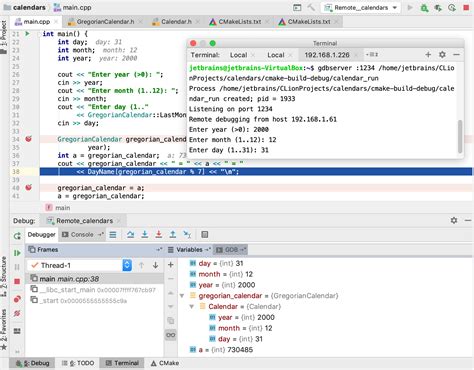Stop debugging with red square in Debug sidebar
The height and width of the screenshot is (370, 474).
(17, 282)
